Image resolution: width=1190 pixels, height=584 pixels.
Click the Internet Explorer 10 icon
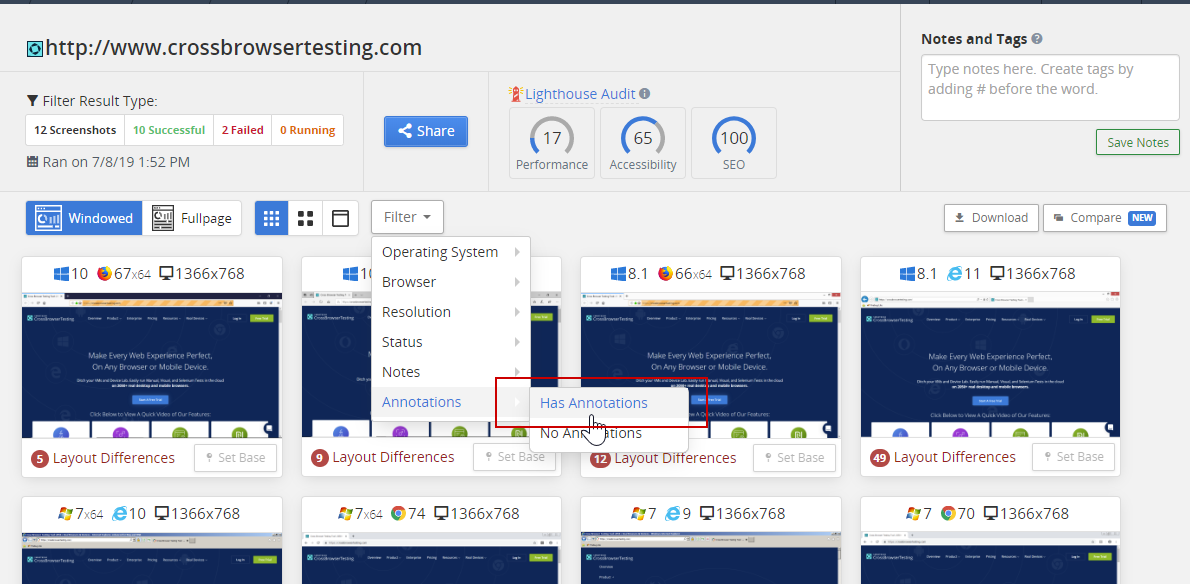[x=119, y=513]
